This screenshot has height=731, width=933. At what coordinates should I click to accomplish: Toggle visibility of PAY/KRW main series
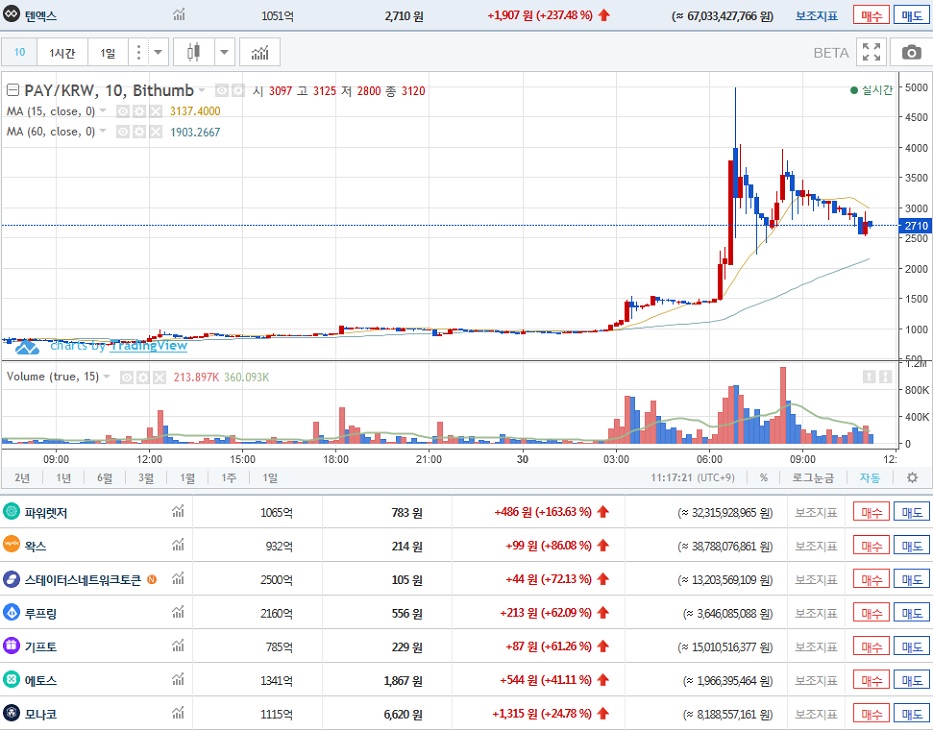[221, 90]
